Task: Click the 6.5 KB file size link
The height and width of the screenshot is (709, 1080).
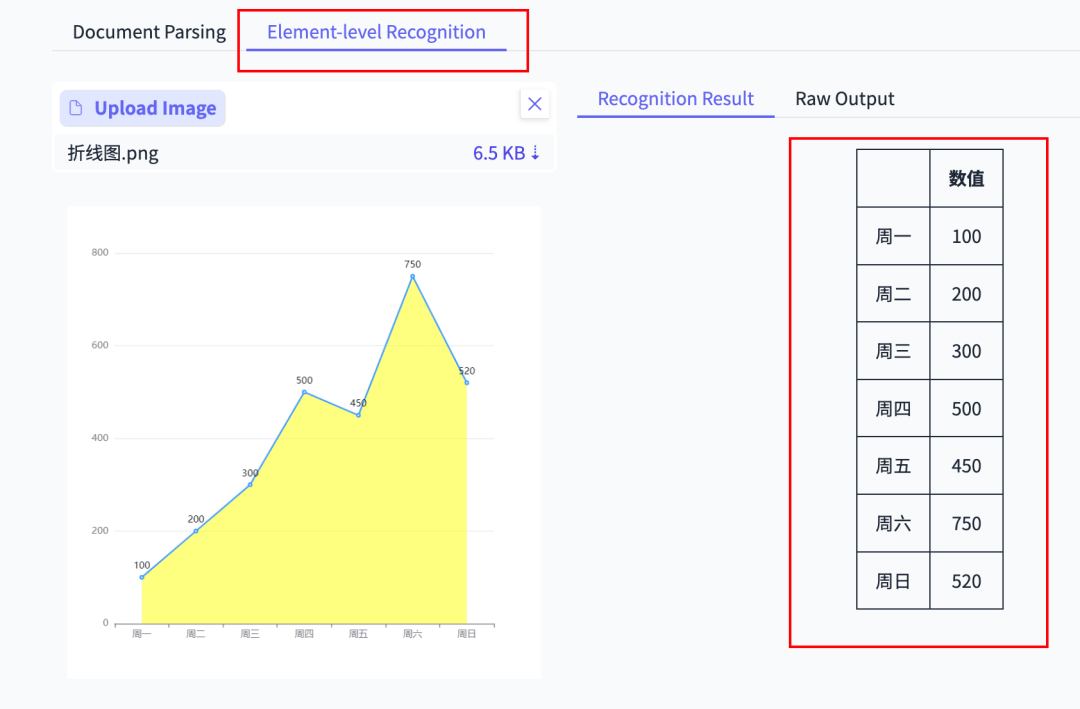Action: tap(499, 153)
